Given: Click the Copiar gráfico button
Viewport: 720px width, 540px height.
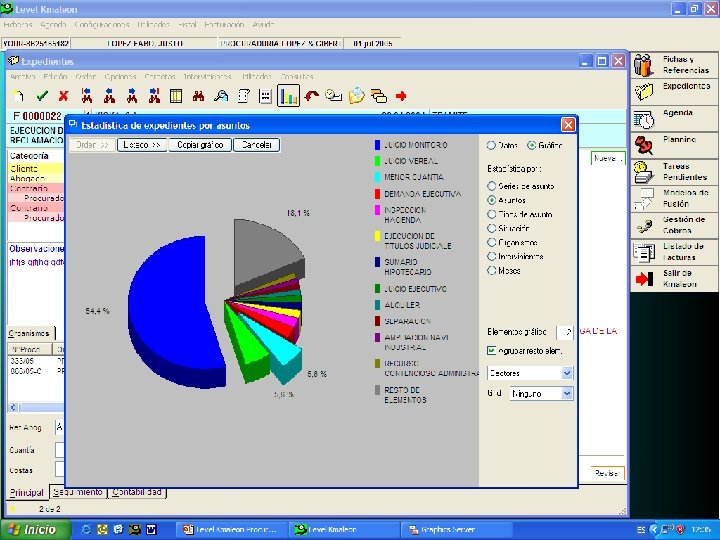Looking at the screenshot, I should [200, 145].
